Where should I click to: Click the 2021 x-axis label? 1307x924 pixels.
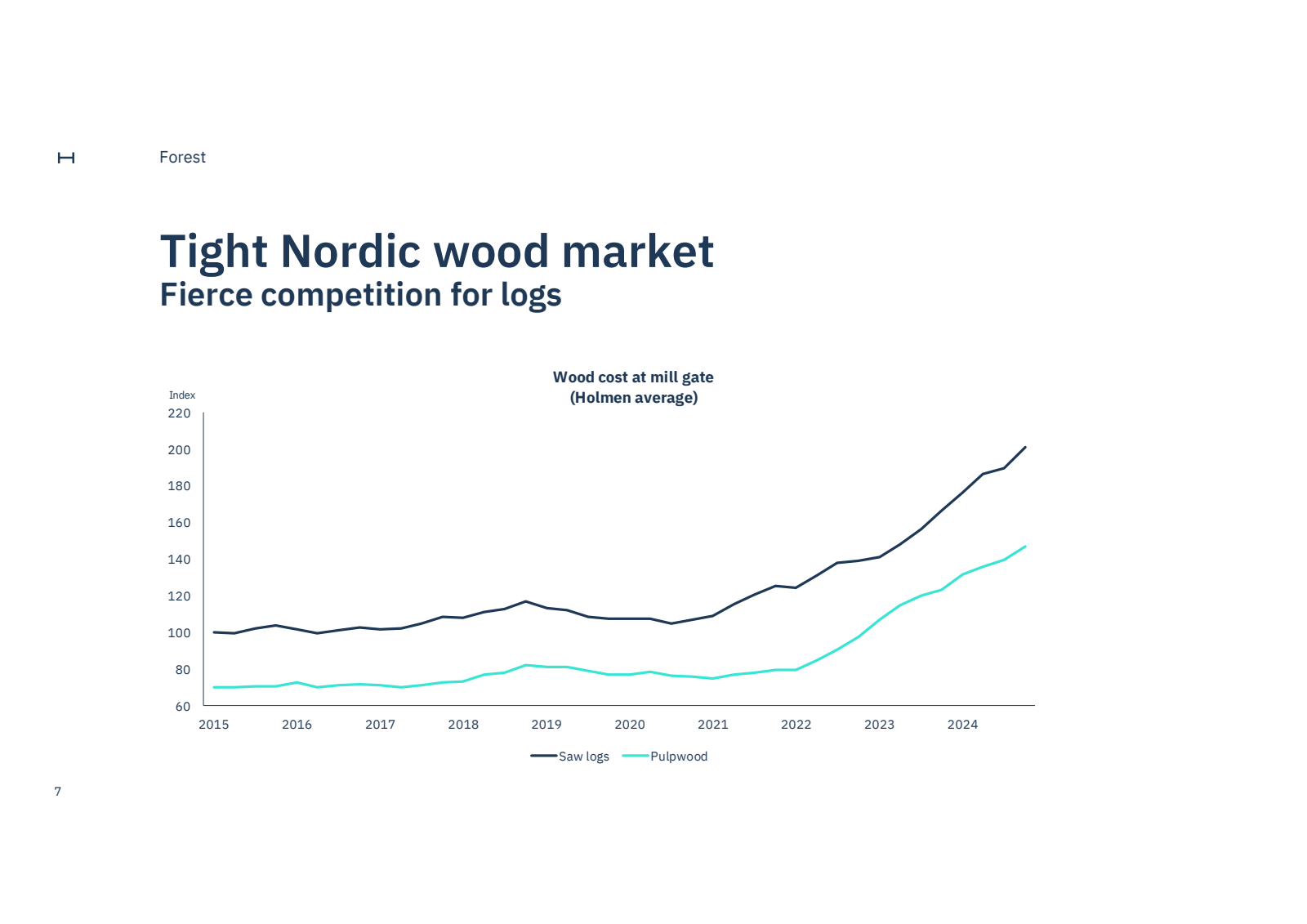pos(713,725)
